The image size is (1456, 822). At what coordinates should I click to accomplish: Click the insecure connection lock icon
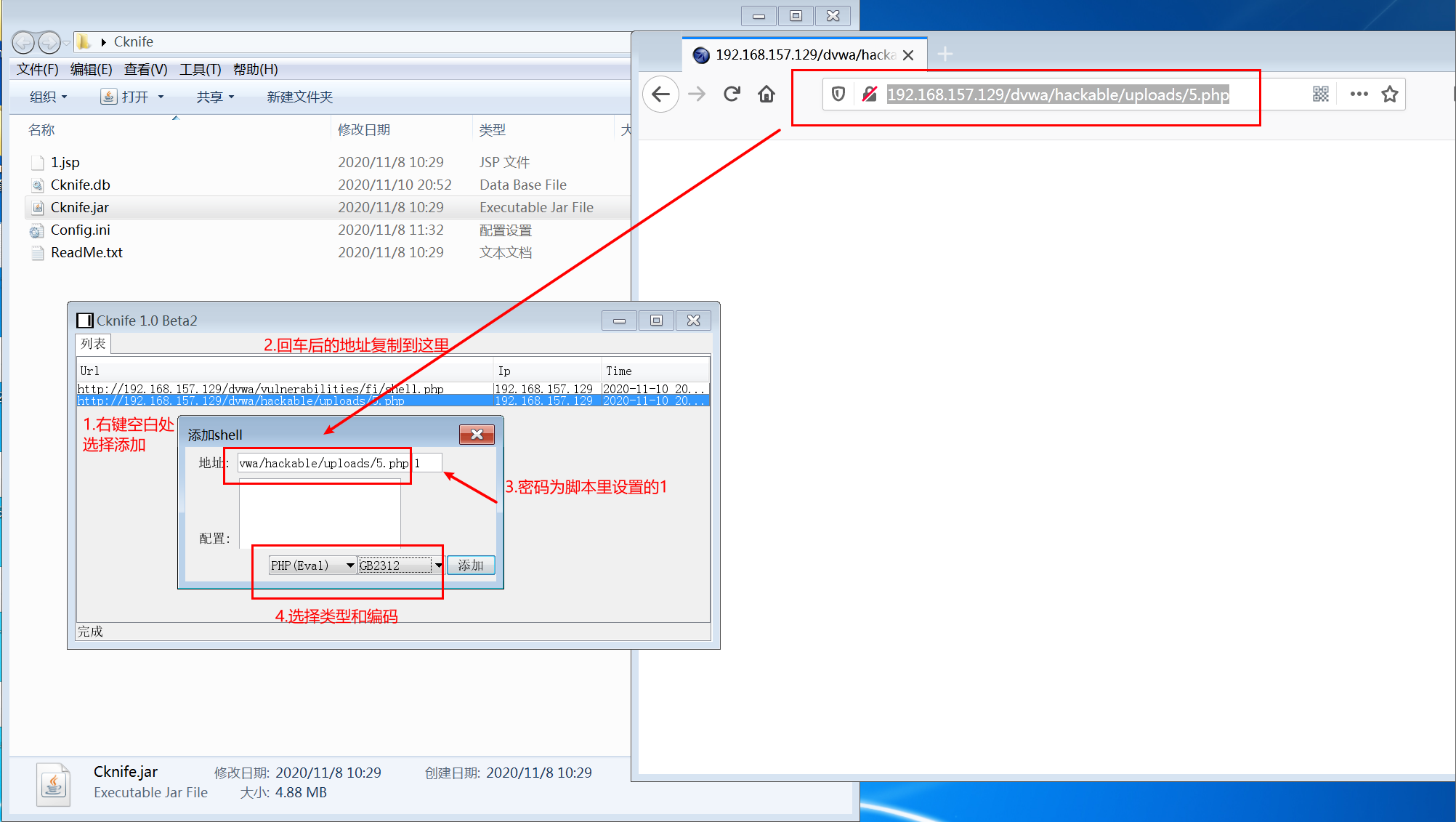(869, 94)
